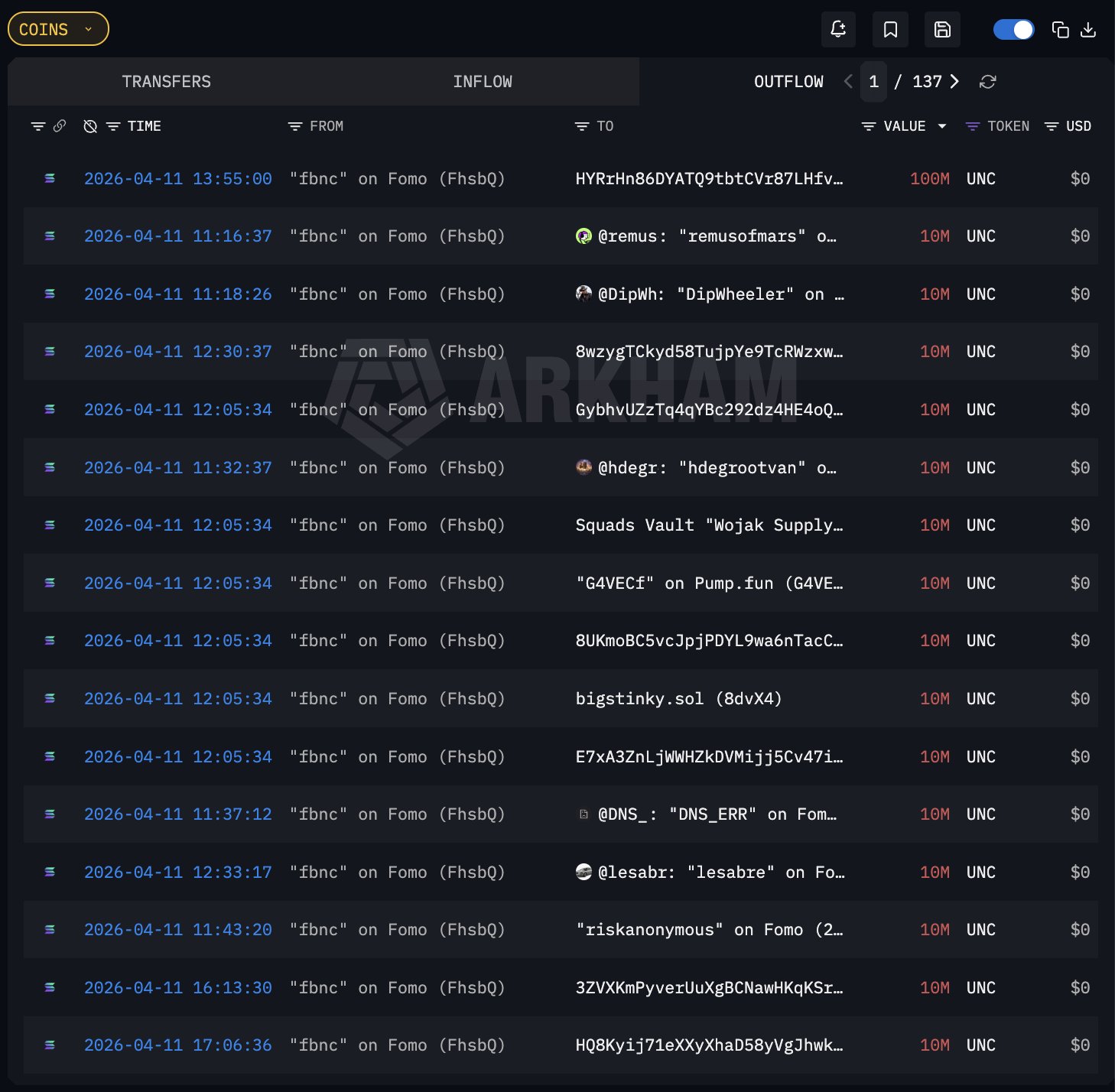Click the clock-off icon beside TIME
This screenshot has width=1115, height=1092.
(x=90, y=126)
